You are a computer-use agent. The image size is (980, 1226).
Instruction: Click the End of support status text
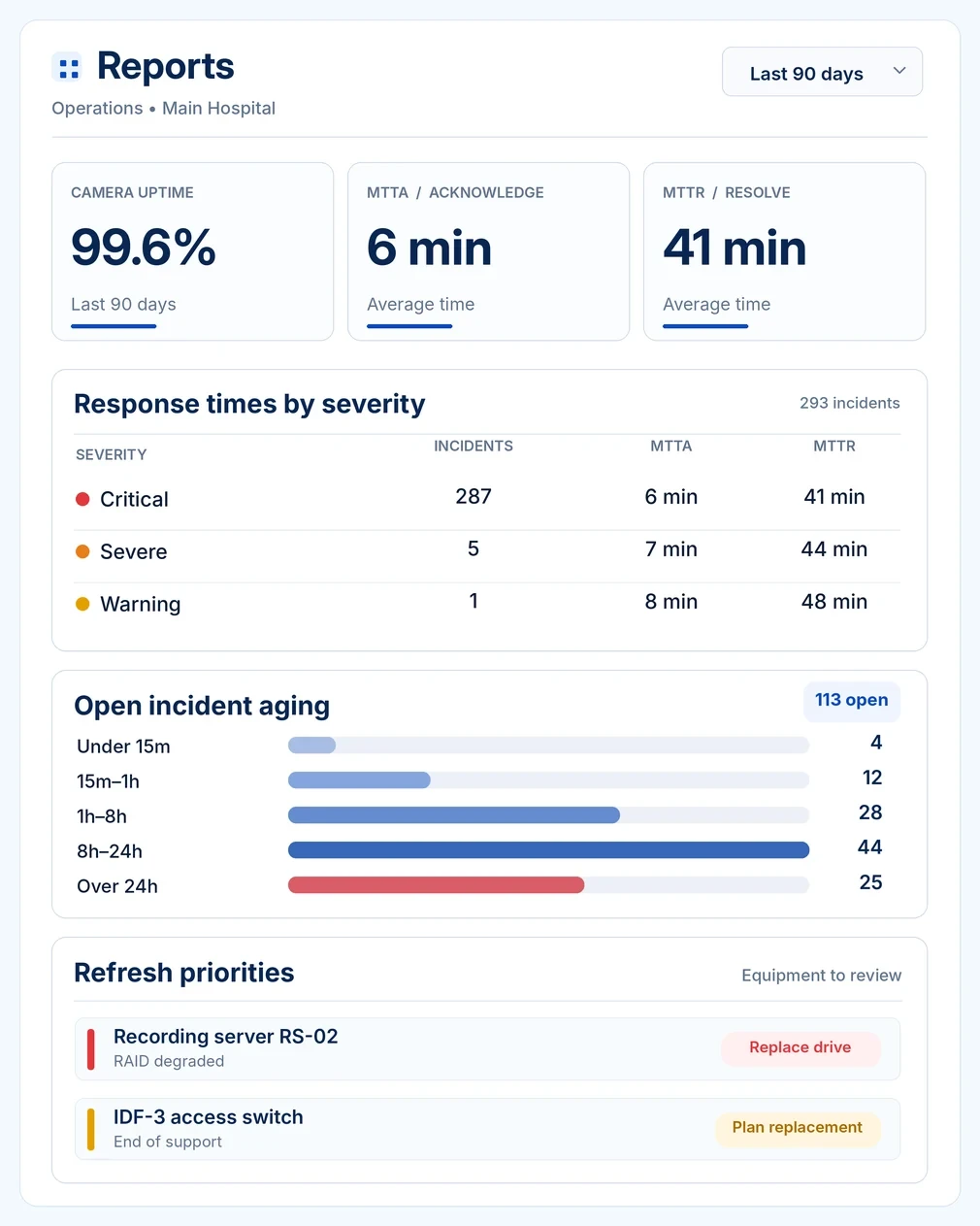(x=168, y=1142)
